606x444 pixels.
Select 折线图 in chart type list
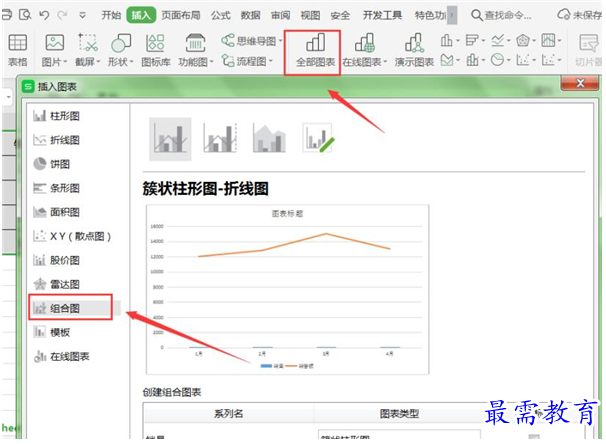[56, 140]
